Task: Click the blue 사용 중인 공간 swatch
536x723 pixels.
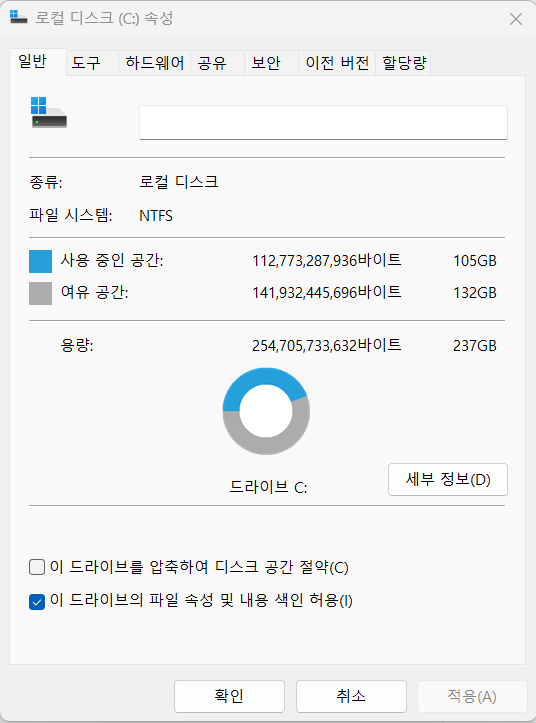Action: (41, 261)
